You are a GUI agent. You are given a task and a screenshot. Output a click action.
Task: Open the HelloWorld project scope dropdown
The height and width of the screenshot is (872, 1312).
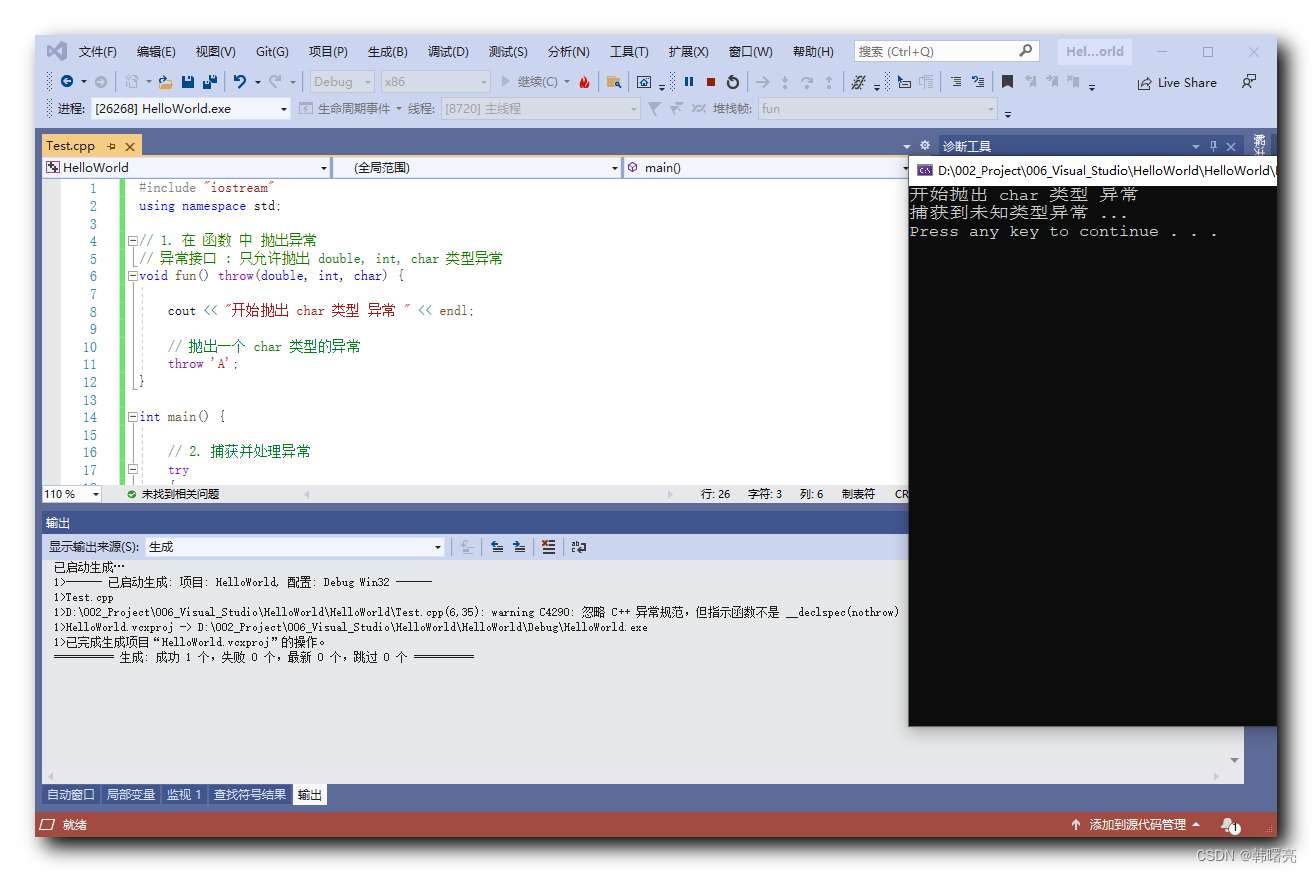pyautogui.click(x=186, y=168)
